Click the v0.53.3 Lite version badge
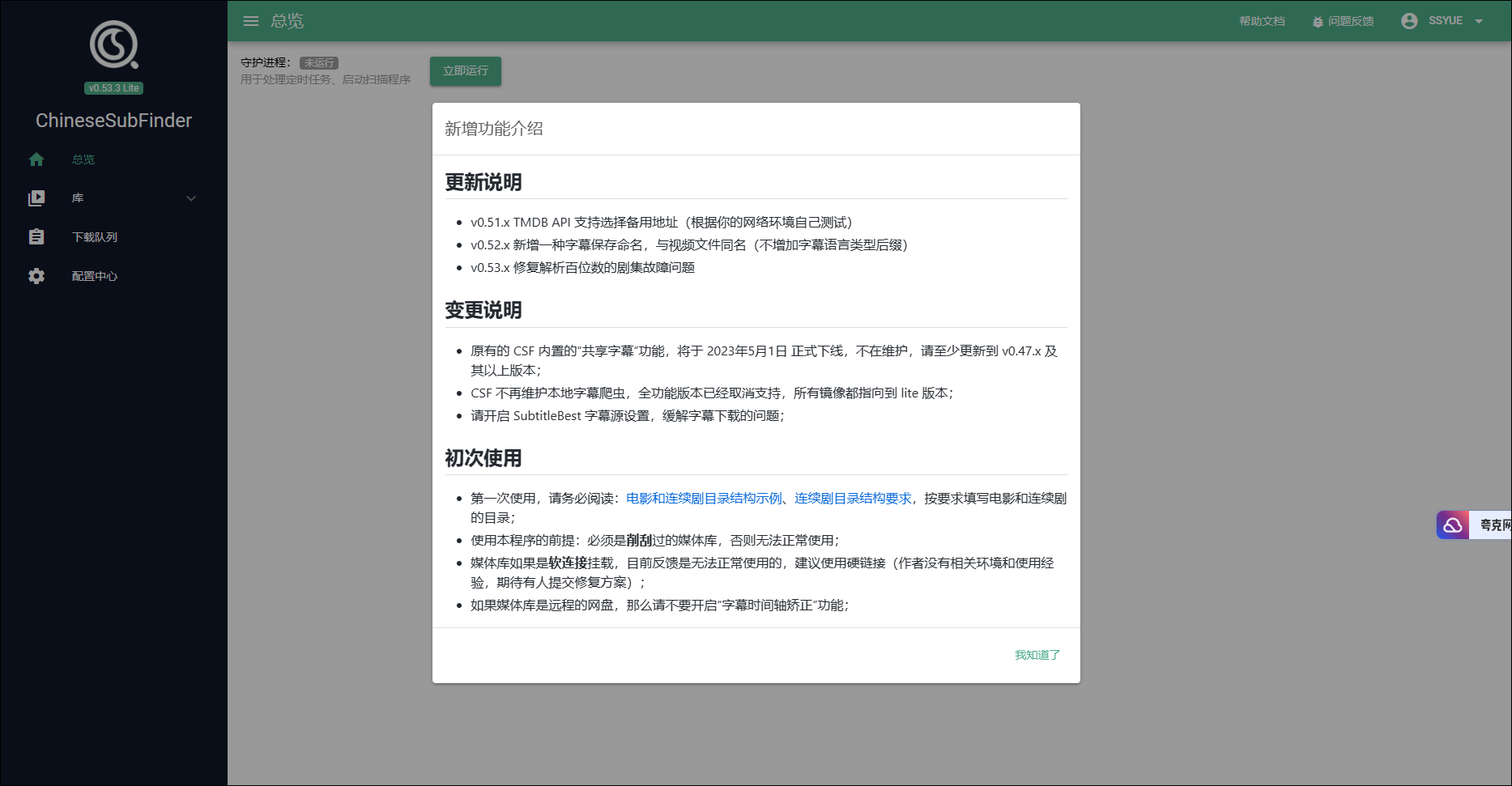Viewport: 1512px width, 786px height. point(113,88)
